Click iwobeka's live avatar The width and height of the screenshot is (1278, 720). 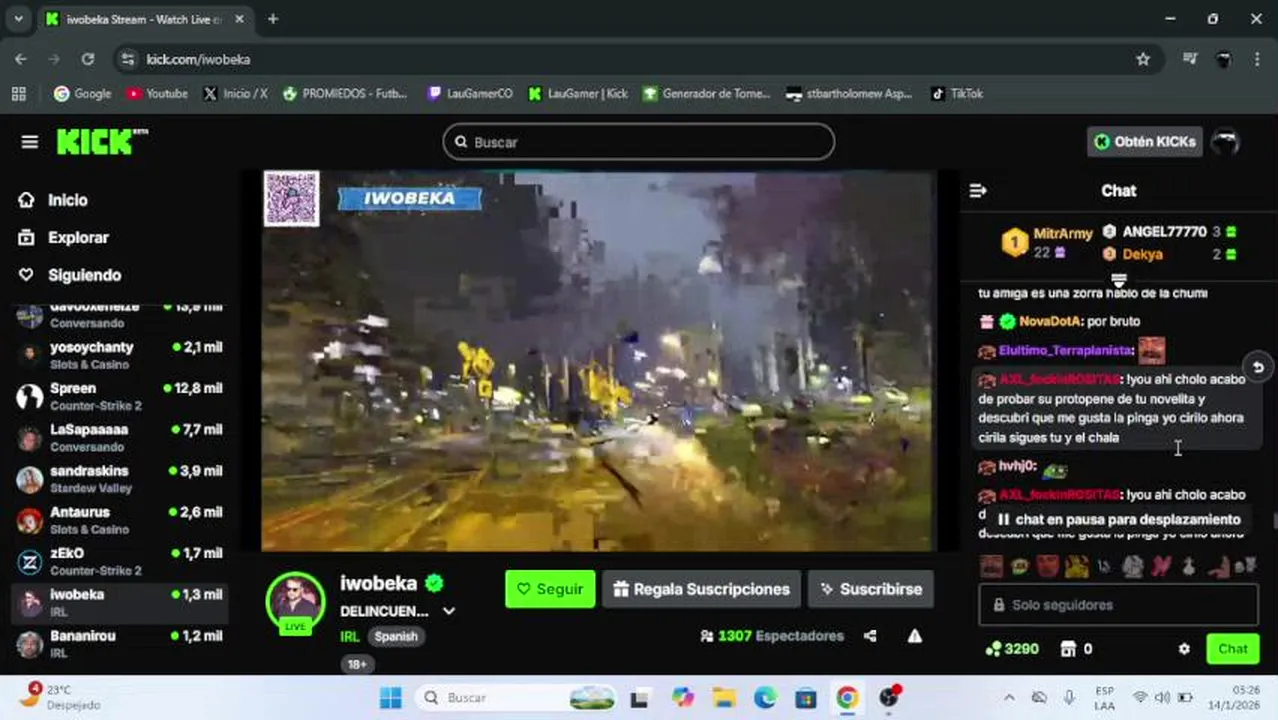click(295, 602)
